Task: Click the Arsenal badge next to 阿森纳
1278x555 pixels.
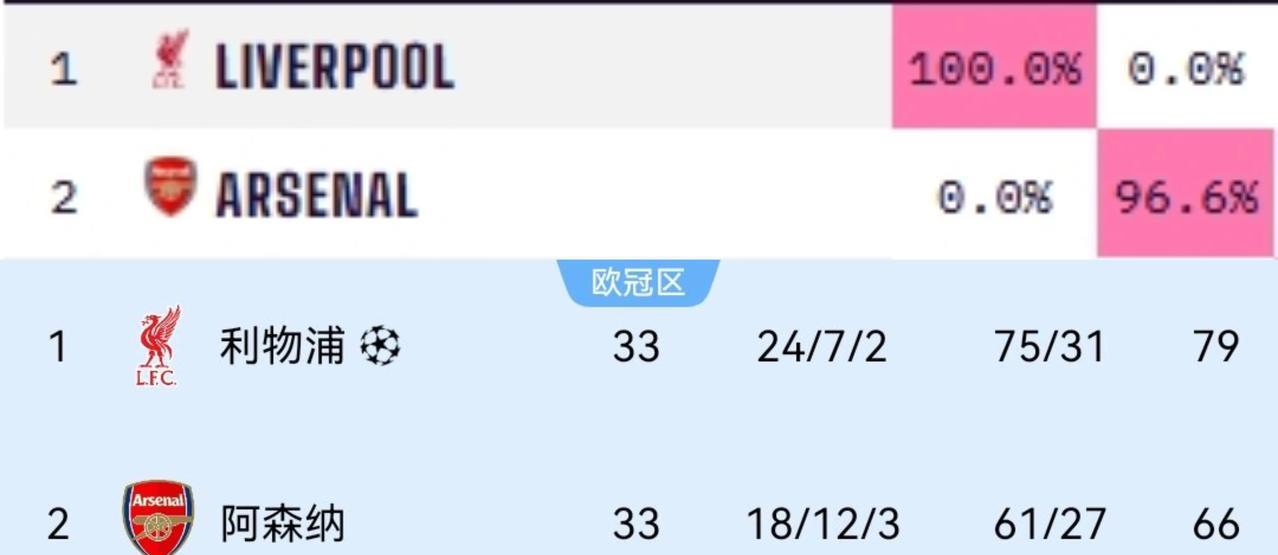Action: click(158, 519)
